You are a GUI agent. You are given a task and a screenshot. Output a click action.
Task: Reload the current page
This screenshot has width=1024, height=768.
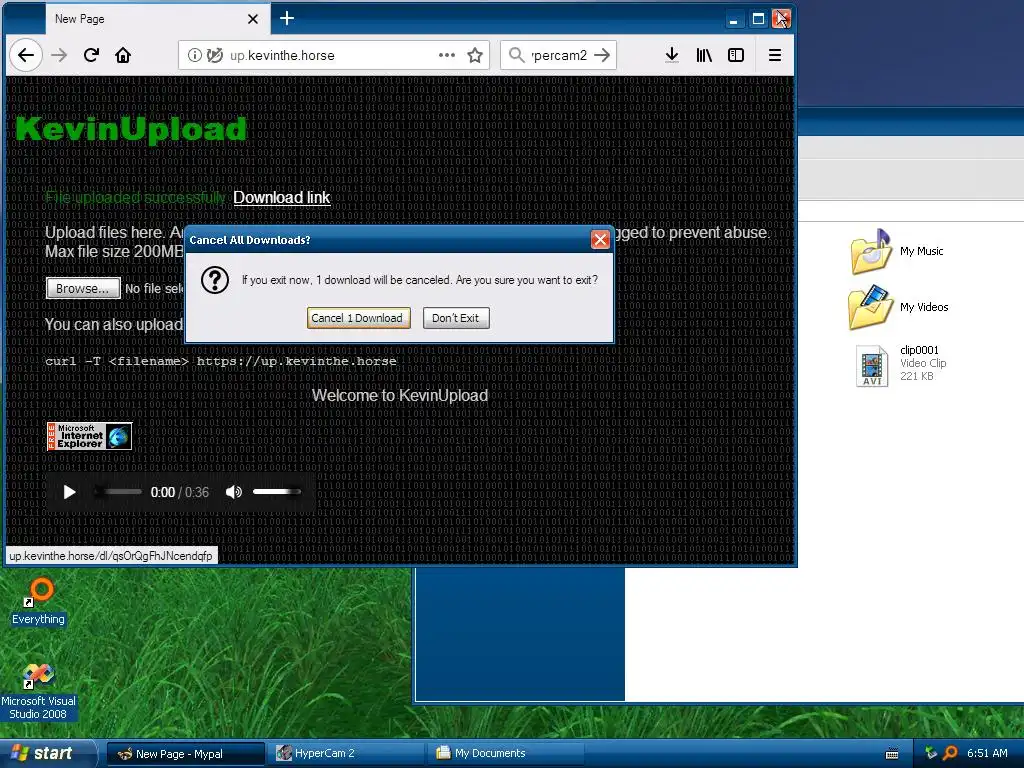click(91, 55)
